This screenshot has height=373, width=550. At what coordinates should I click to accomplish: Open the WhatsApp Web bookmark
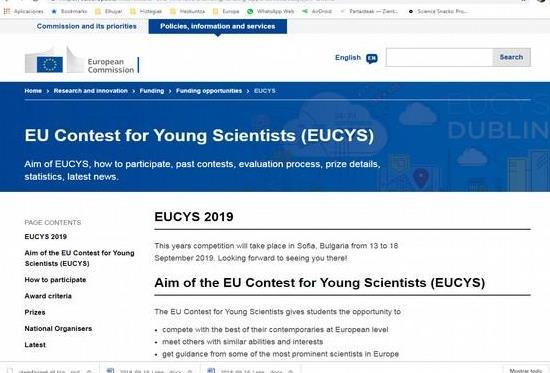coord(270,11)
